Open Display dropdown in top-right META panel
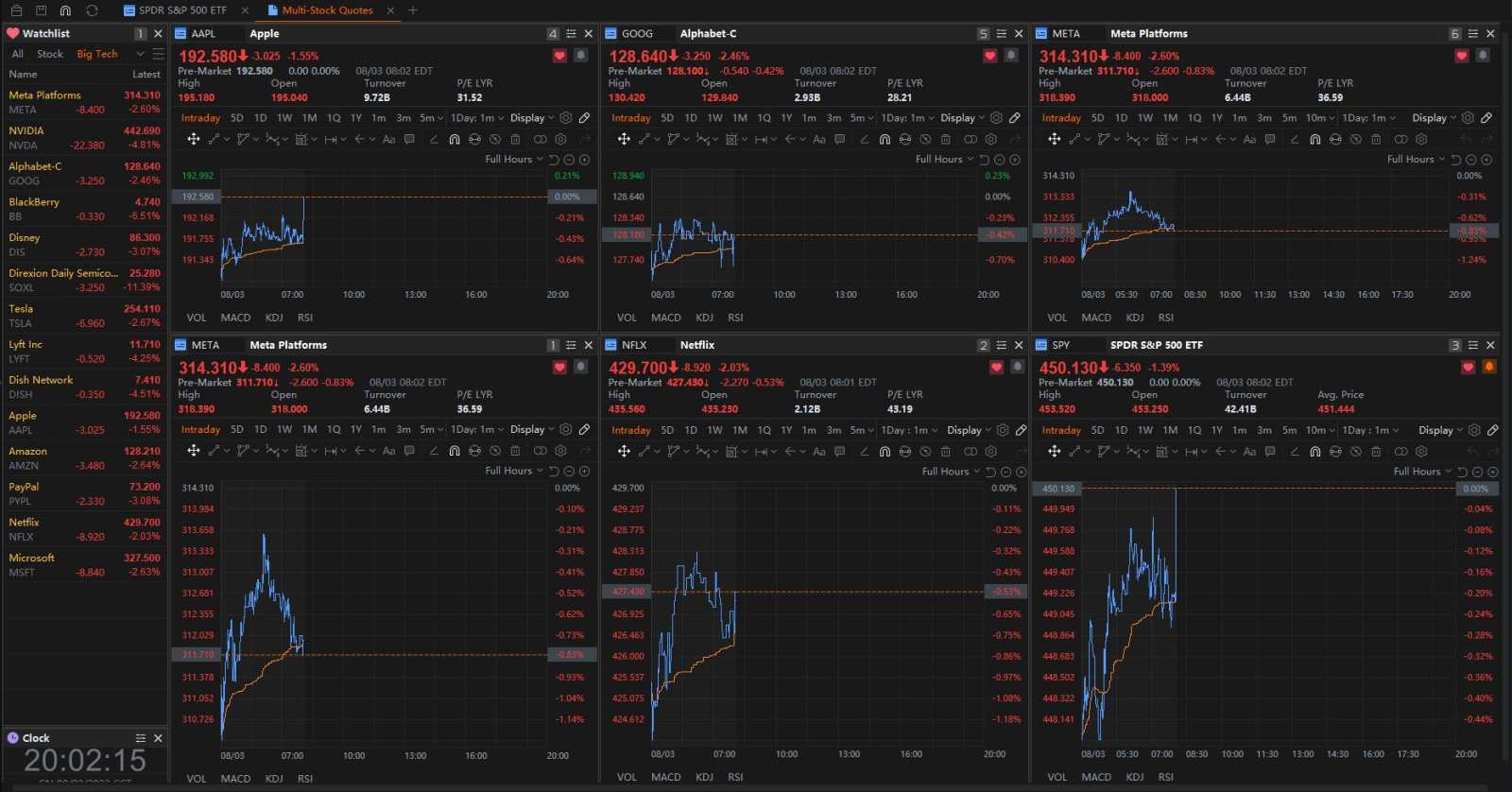This screenshot has height=792, width=1512. pyautogui.click(x=1435, y=118)
